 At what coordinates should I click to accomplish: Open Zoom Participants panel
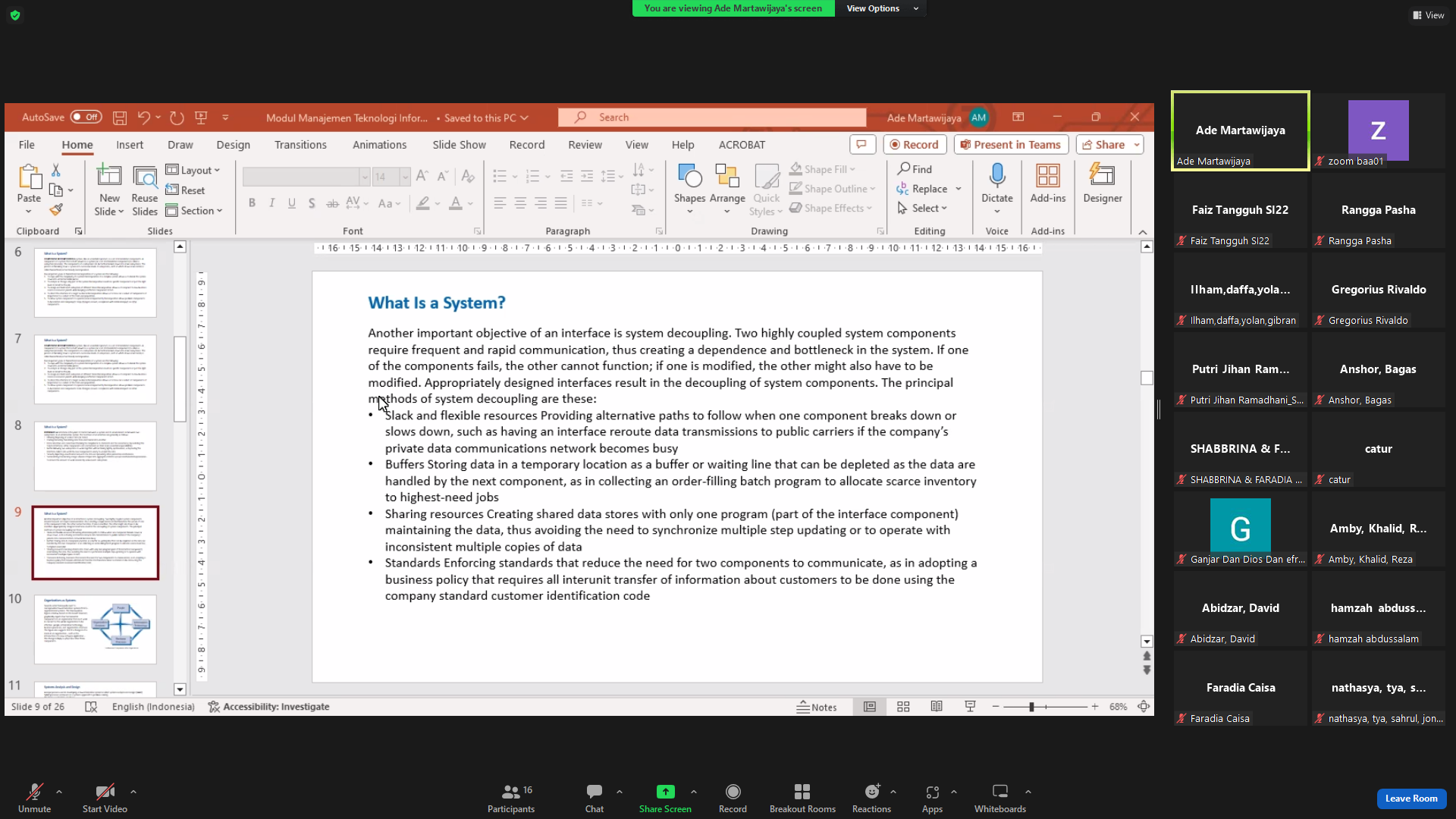[x=511, y=799]
